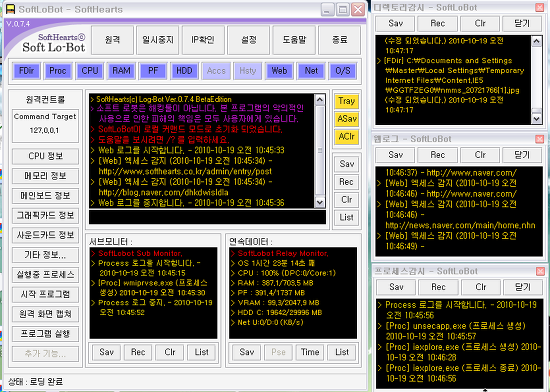The image size is (550, 392).
Task: Toggle the Proc monitor button
Action: pos(58,71)
